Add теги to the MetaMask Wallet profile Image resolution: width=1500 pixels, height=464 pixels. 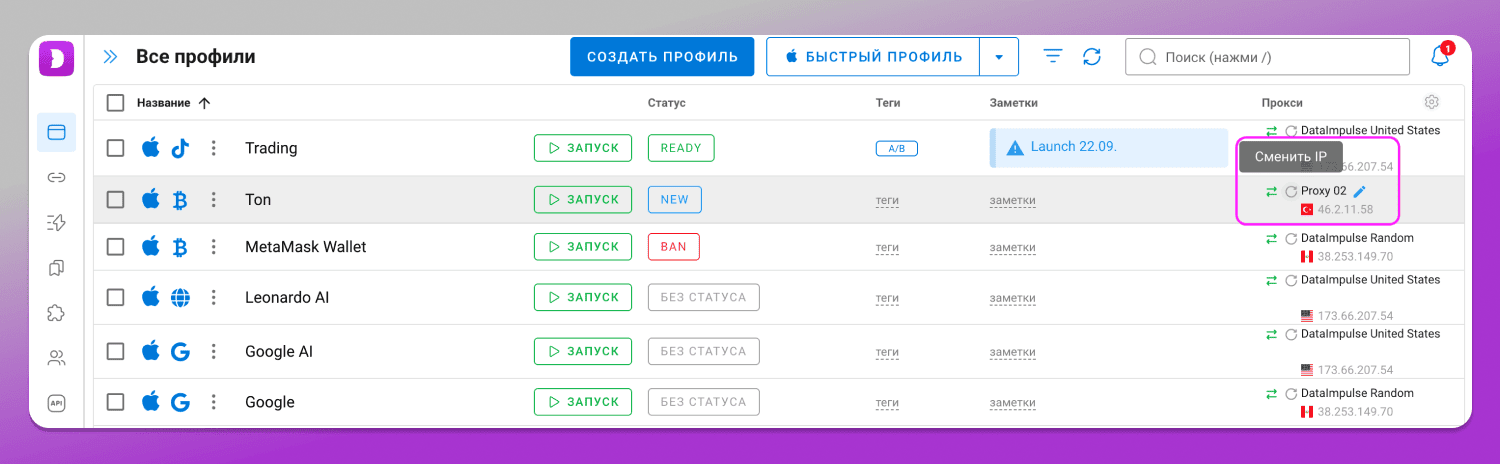[x=888, y=247]
